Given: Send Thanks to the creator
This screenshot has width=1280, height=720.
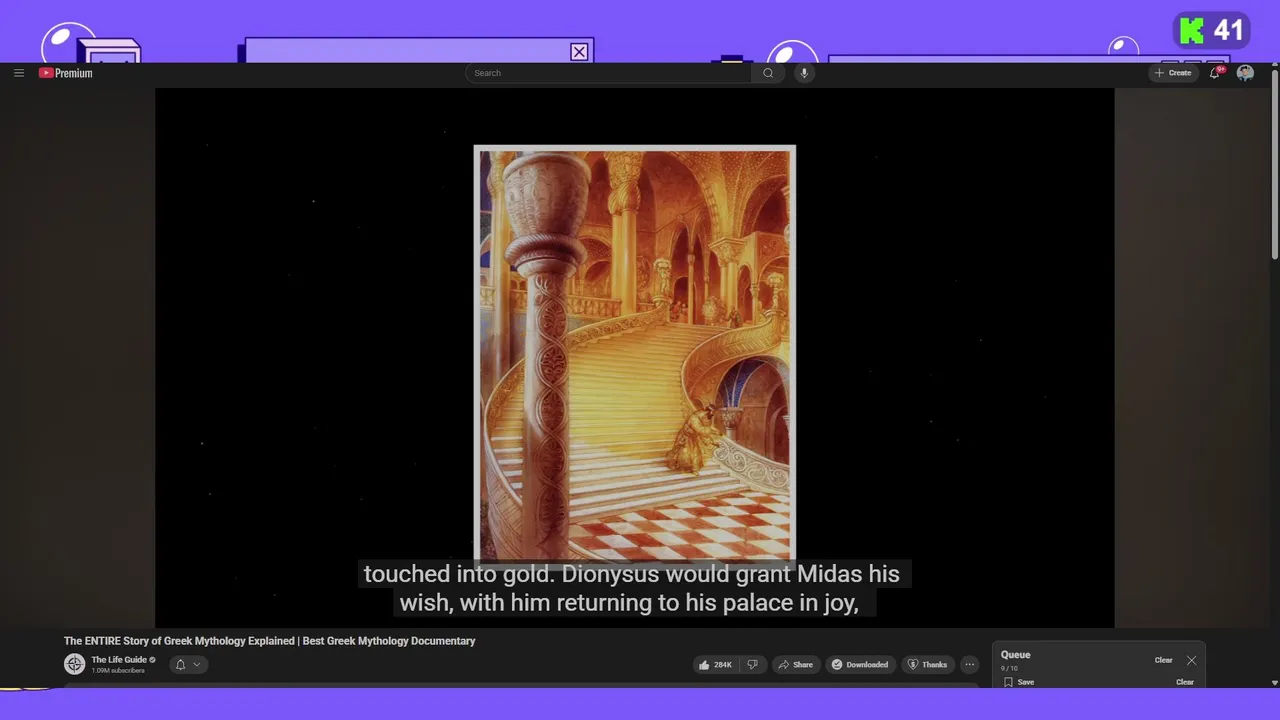Looking at the screenshot, I should [x=927, y=665].
